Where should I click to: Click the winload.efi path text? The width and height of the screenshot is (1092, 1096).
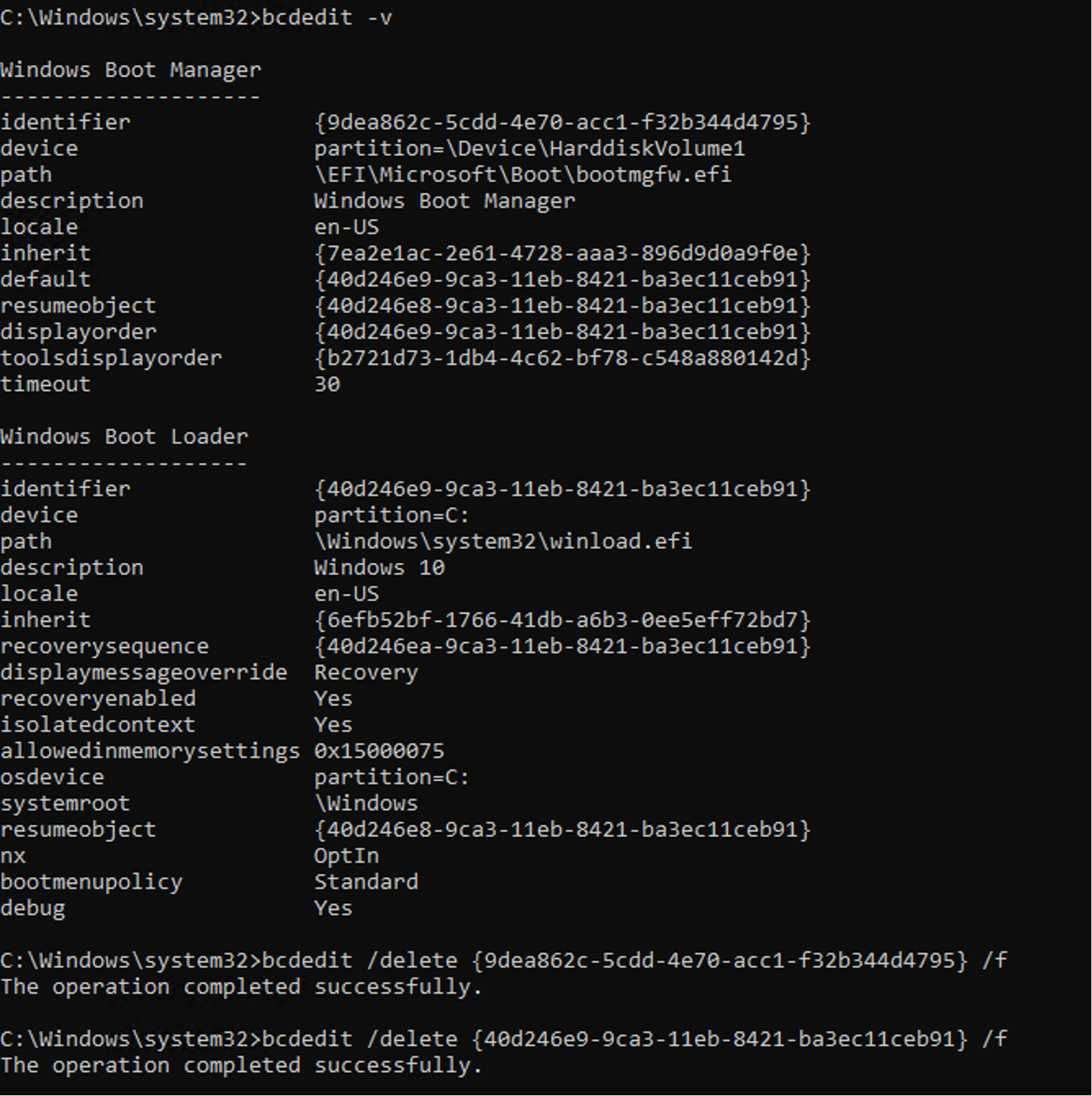click(x=503, y=541)
